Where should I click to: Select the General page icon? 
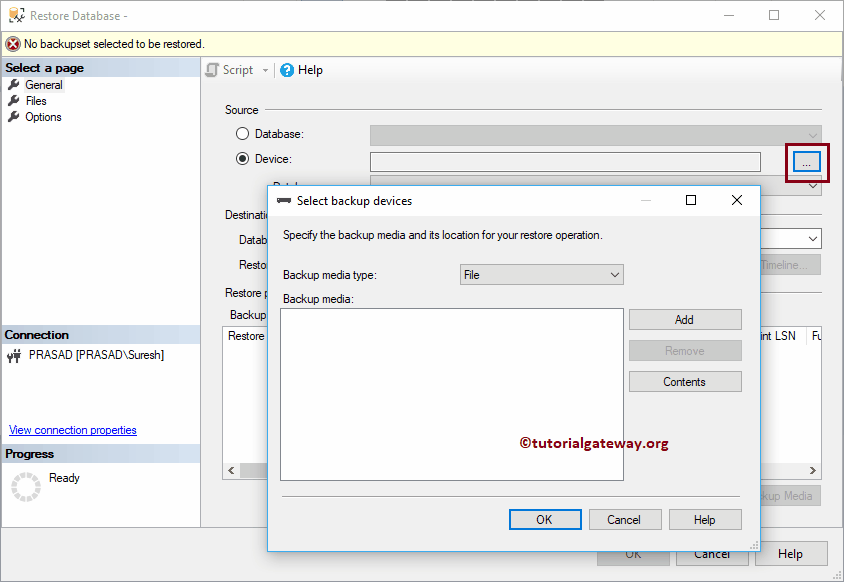pos(15,85)
